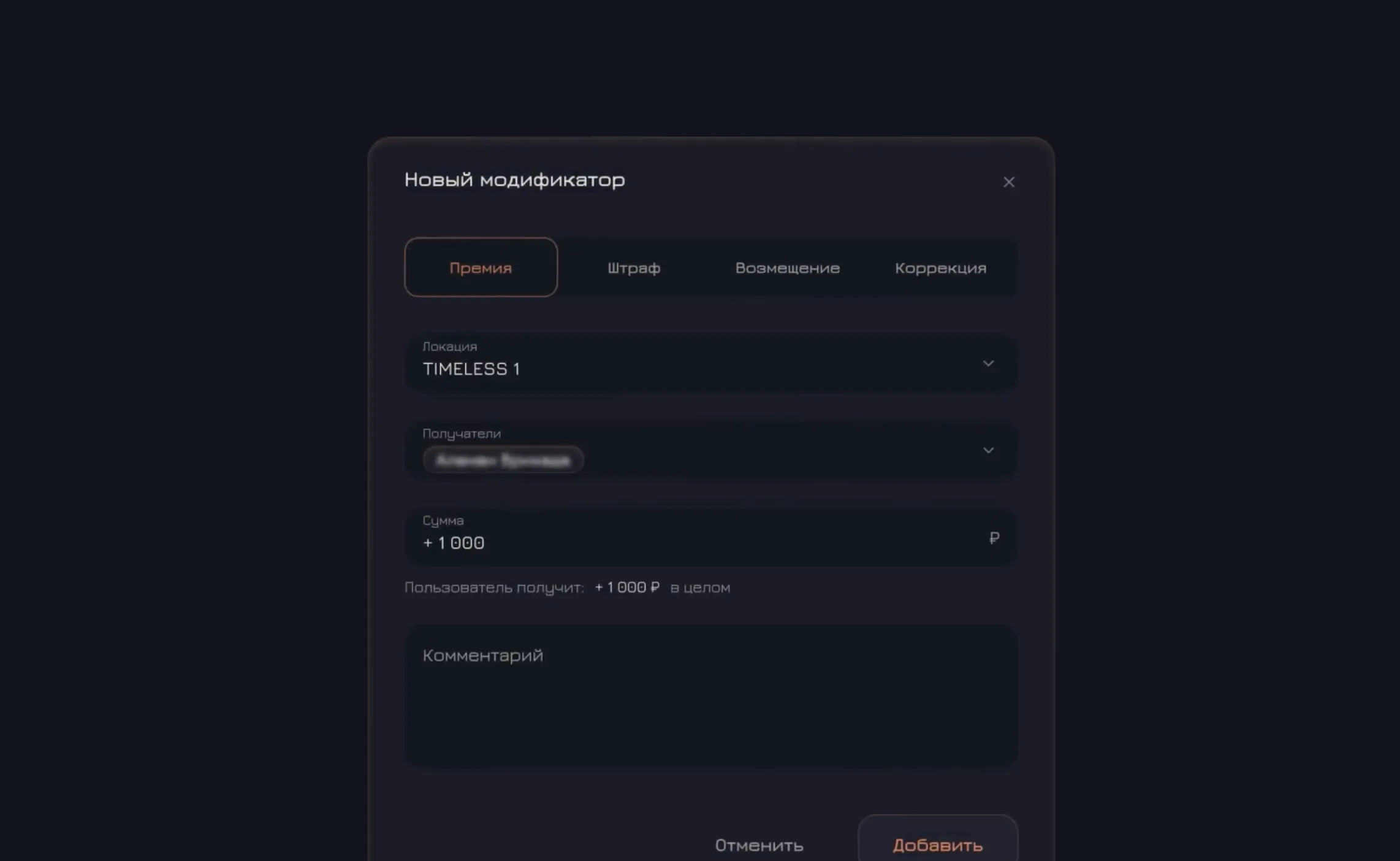
Task: Focus the Сумма amount field
Action: tap(711, 537)
